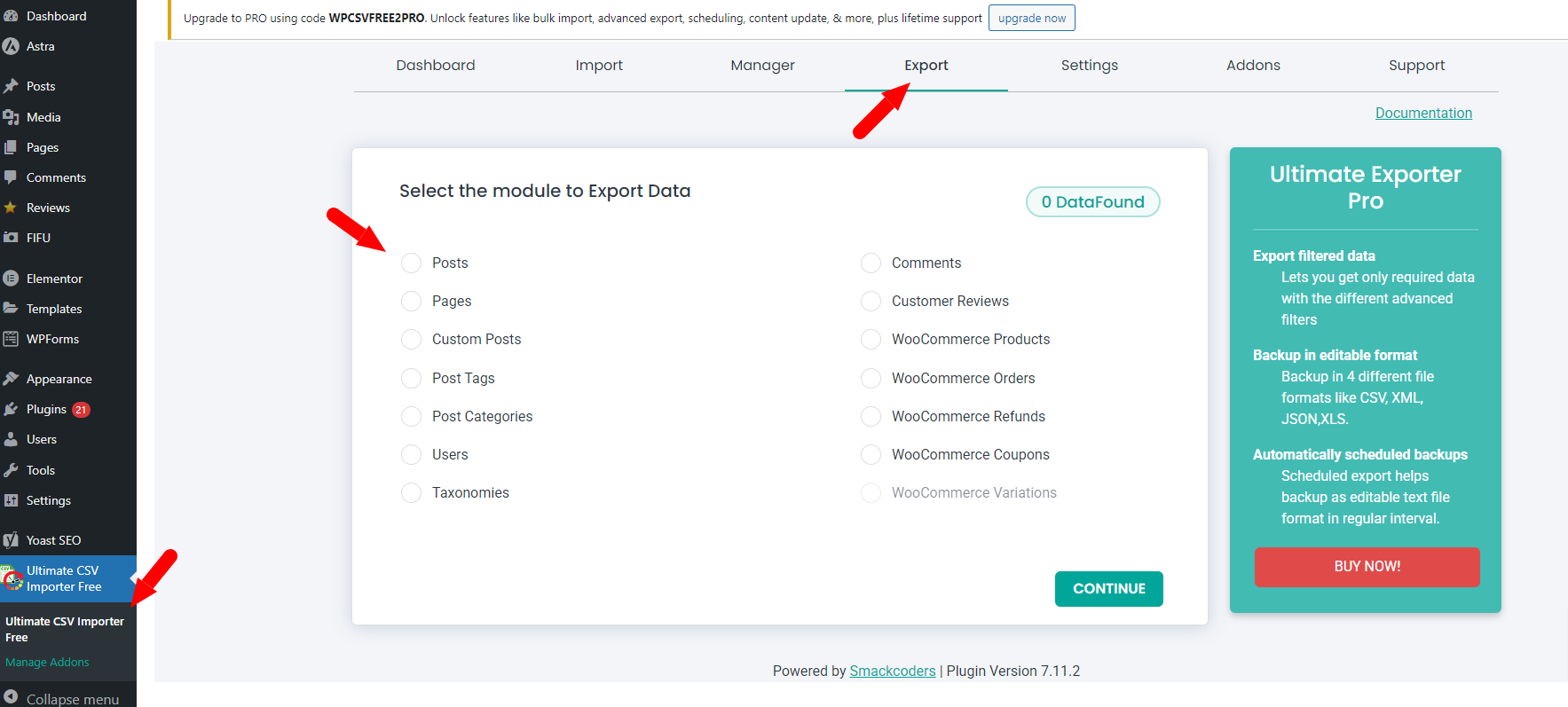Select the Post Categories radio button
The image size is (1568, 707).
coord(411,416)
